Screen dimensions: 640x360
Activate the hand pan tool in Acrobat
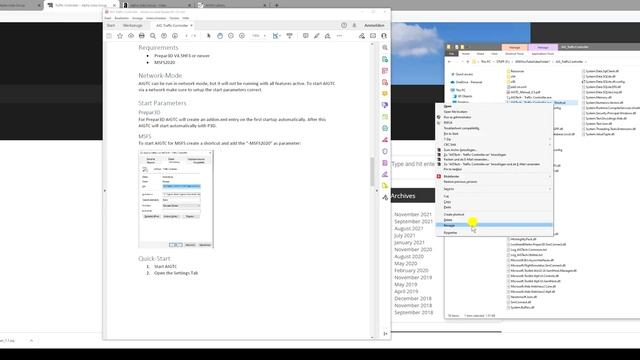220,36
